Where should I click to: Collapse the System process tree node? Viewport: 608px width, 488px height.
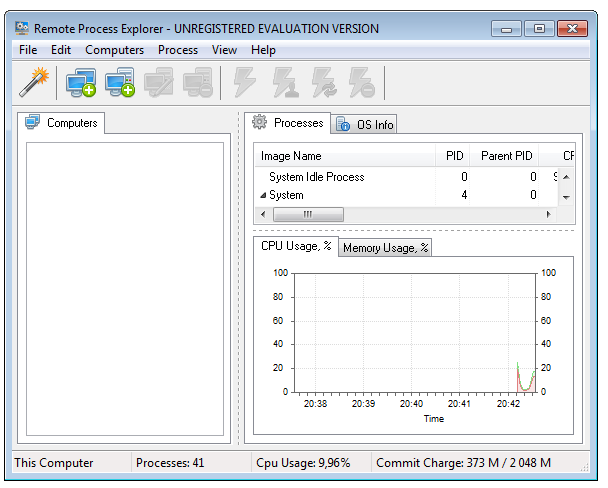(x=263, y=195)
